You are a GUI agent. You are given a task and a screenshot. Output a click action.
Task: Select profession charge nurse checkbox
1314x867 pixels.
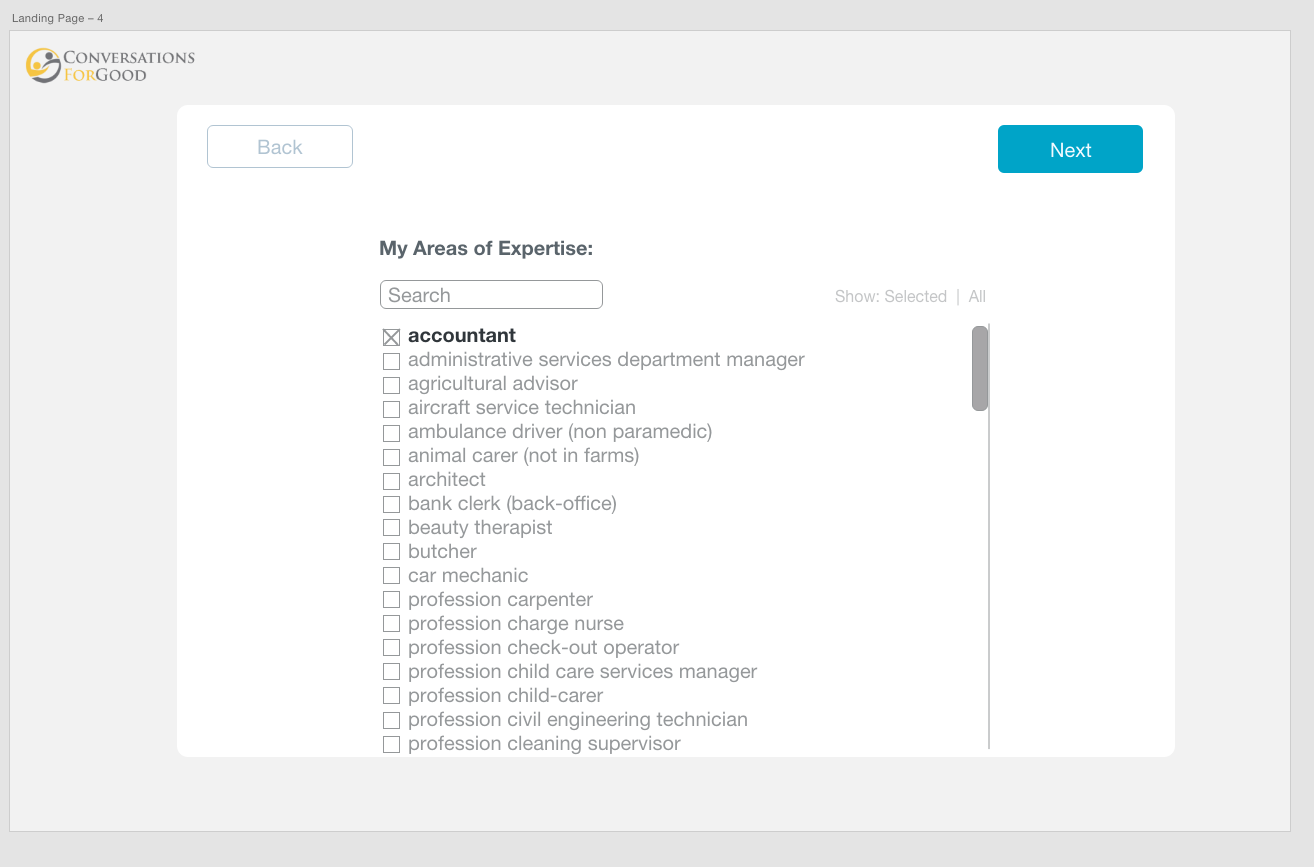392,625
